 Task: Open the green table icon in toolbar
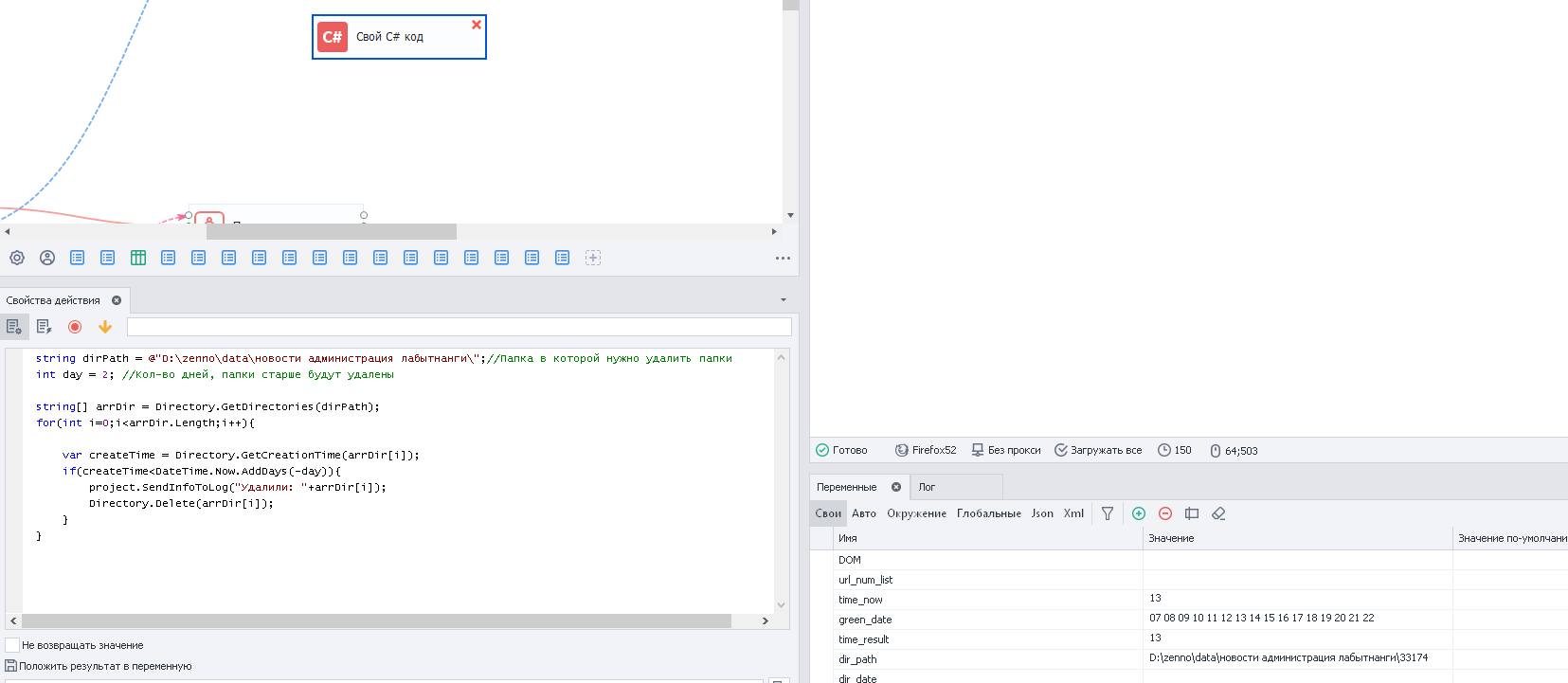click(x=138, y=258)
